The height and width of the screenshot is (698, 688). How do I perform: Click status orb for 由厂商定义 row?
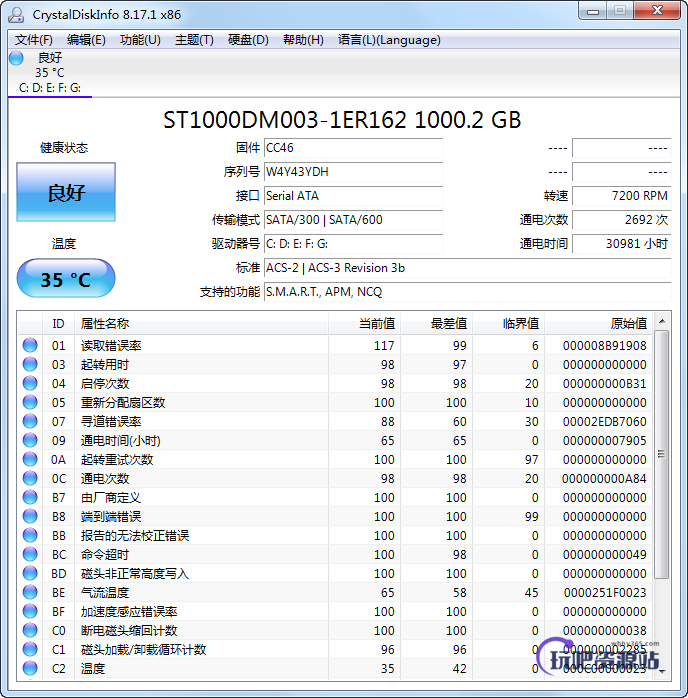(30, 497)
